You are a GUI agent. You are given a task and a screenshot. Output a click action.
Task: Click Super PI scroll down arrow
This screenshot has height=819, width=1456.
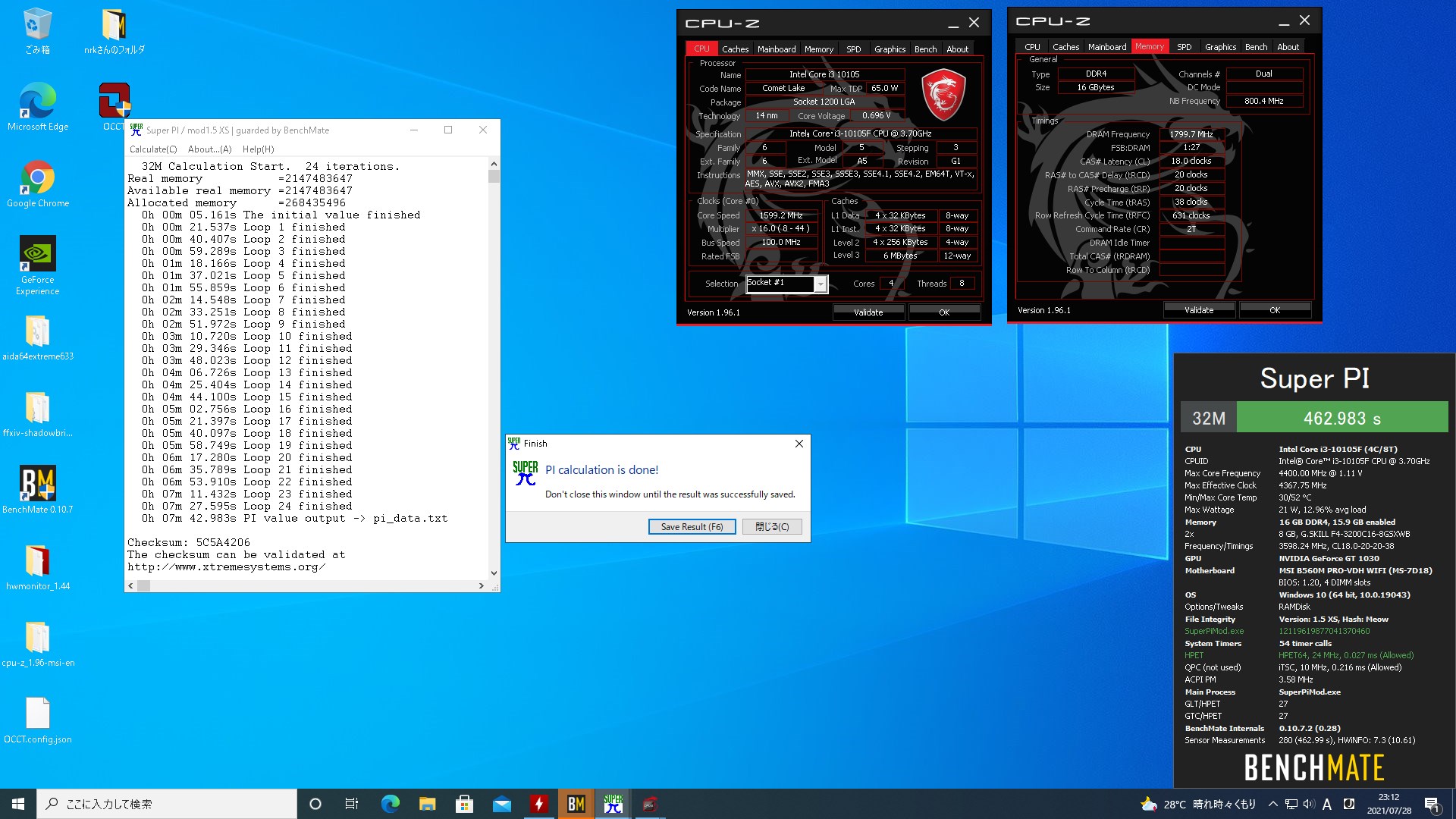[x=494, y=573]
